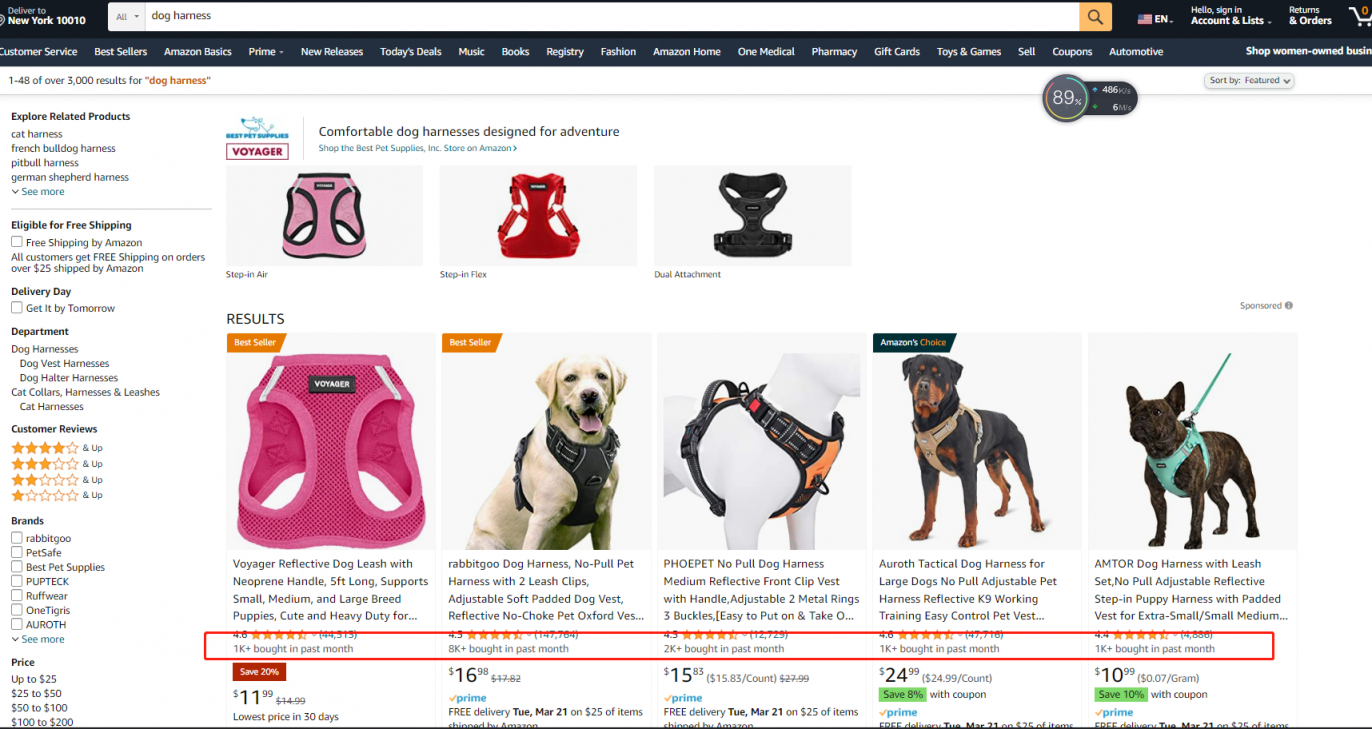Select one star & Up rating filter
The height and width of the screenshot is (729, 1372).
point(57,495)
